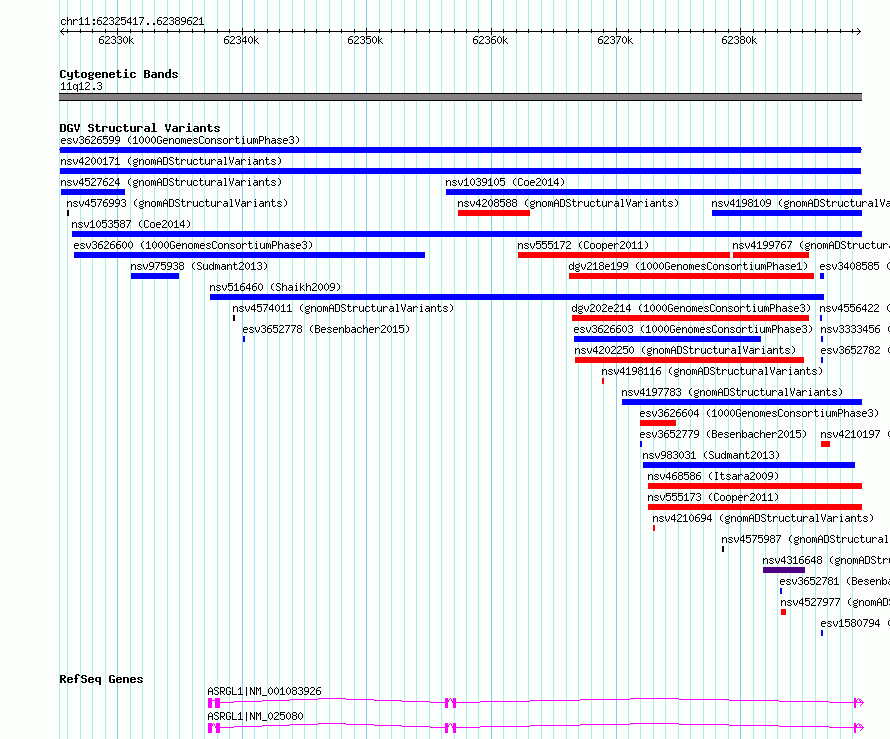The width and height of the screenshot is (890, 739).
Task: Select the red nsv555172 variant bar
Action: (624, 255)
